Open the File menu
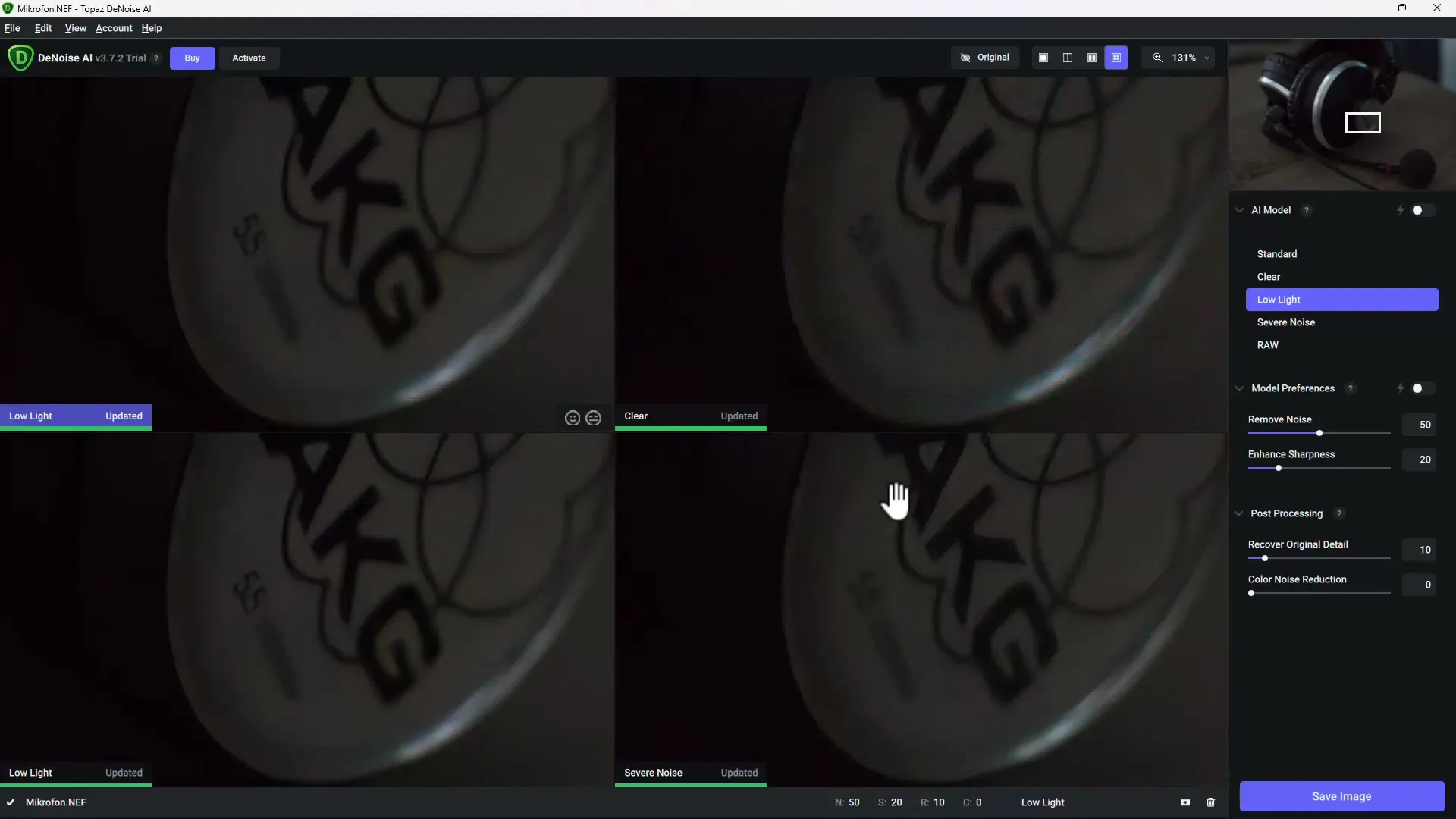Image resolution: width=1456 pixels, height=819 pixels. 13,27
